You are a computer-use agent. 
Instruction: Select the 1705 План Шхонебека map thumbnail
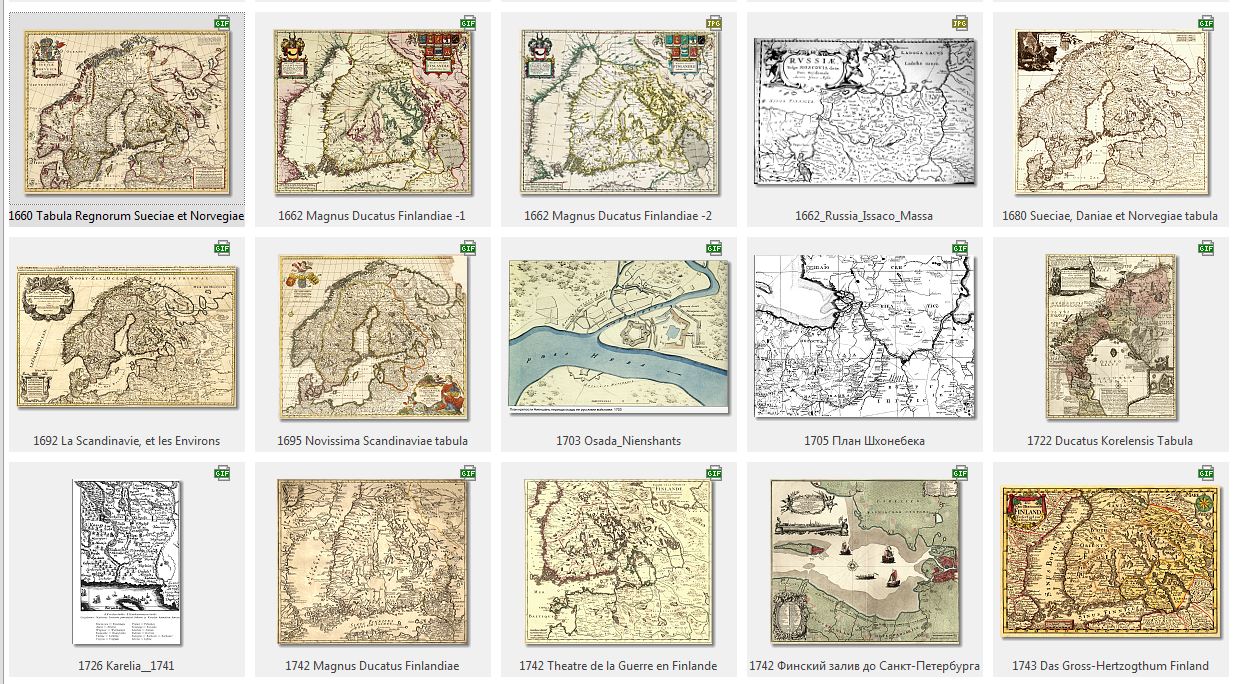point(863,336)
